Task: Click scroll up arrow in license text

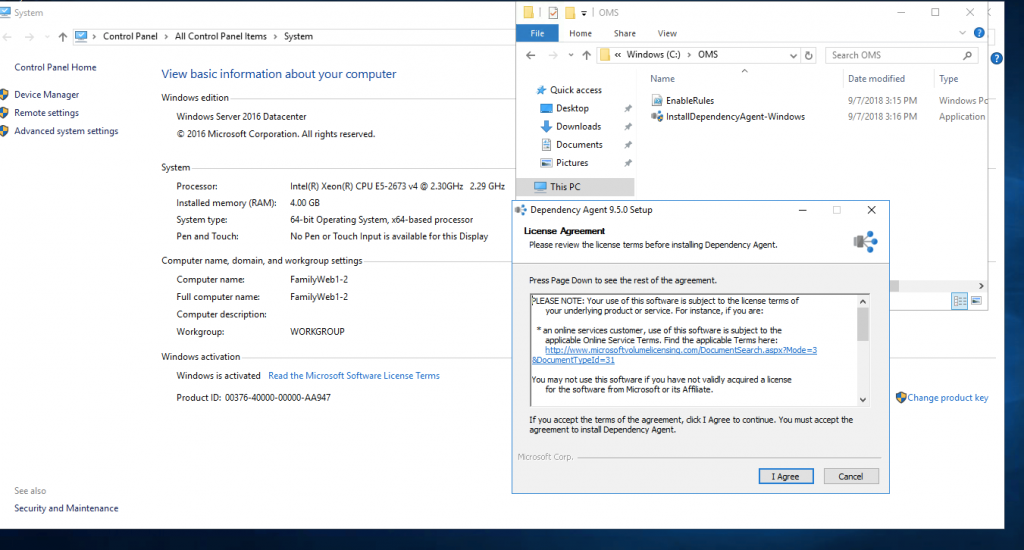Action: pyautogui.click(x=863, y=301)
